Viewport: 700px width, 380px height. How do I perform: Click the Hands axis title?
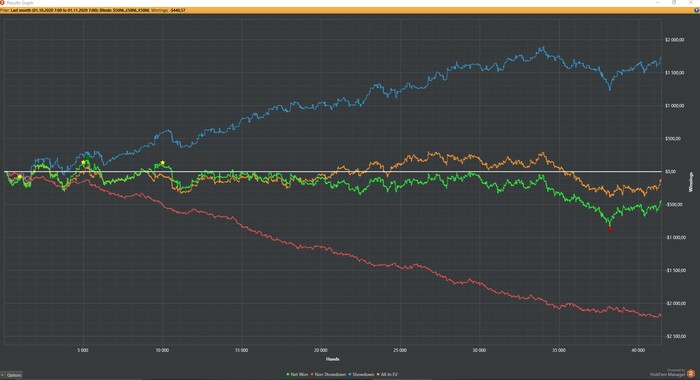point(333,359)
